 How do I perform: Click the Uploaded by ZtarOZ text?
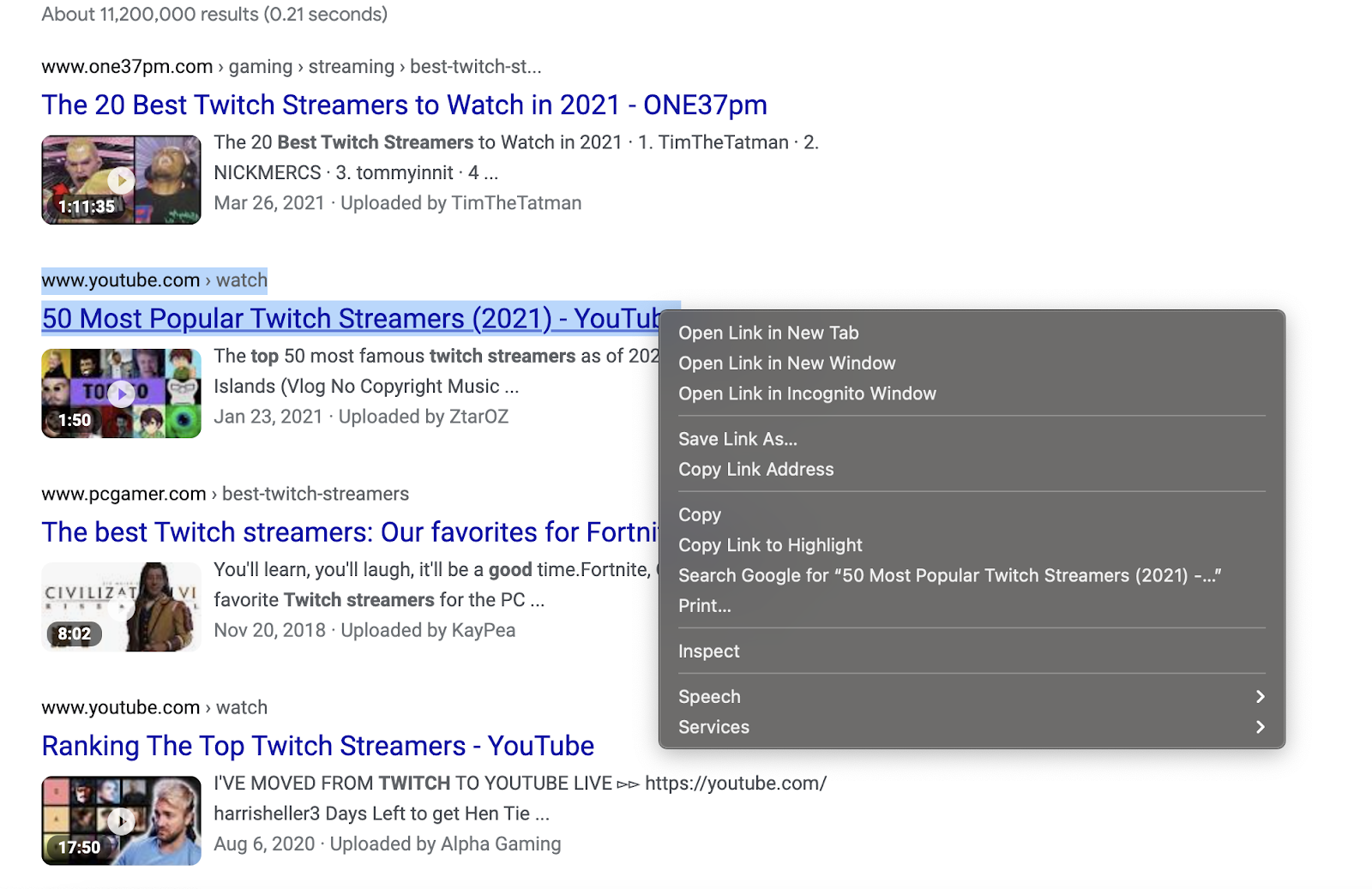424,417
